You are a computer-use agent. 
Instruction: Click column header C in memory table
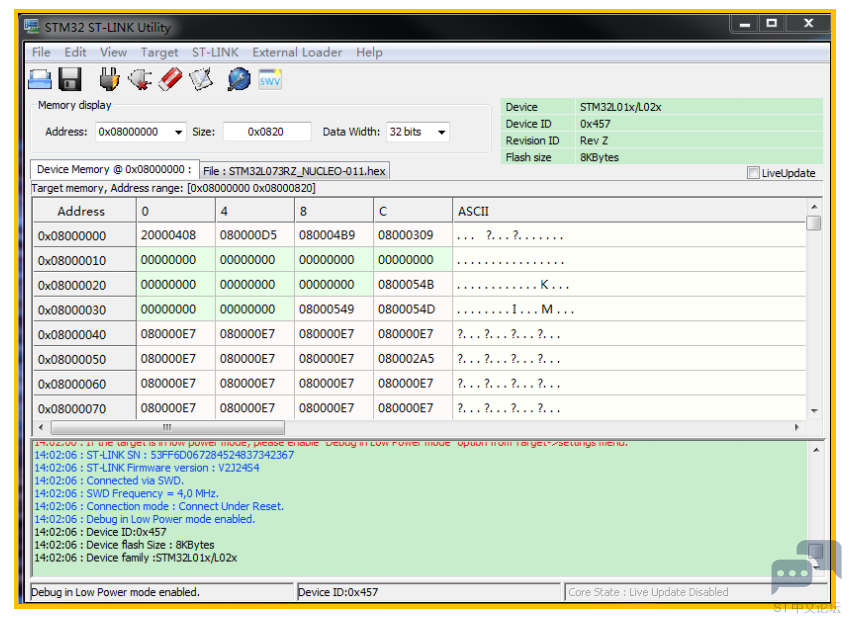coord(413,211)
